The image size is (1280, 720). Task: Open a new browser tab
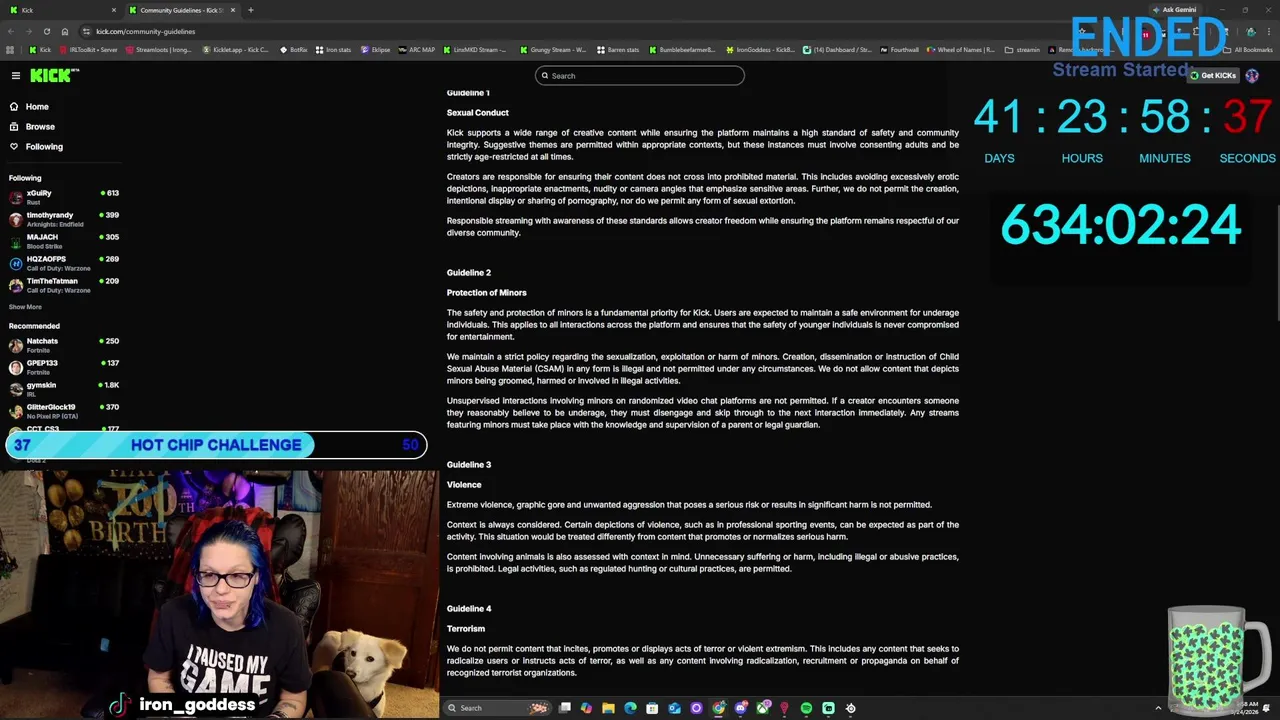click(x=250, y=10)
